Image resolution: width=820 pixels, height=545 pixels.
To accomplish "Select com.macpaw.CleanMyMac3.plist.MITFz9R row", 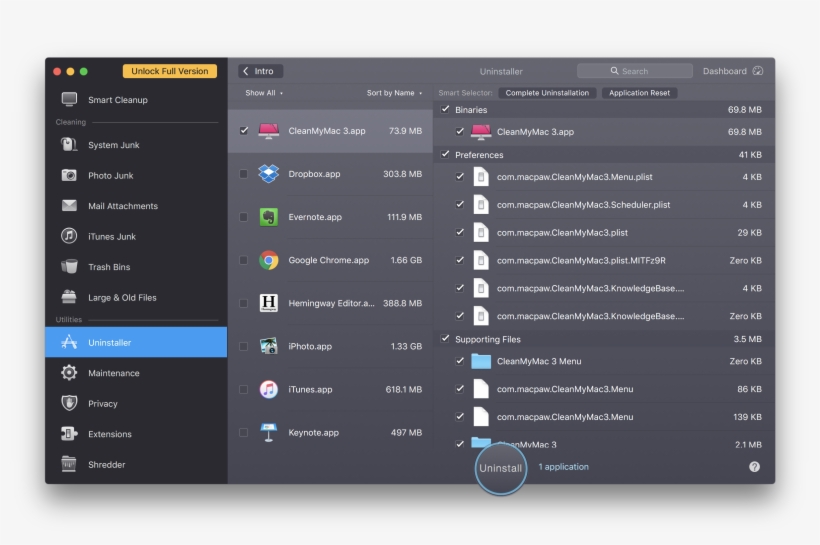I will tap(604, 260).
